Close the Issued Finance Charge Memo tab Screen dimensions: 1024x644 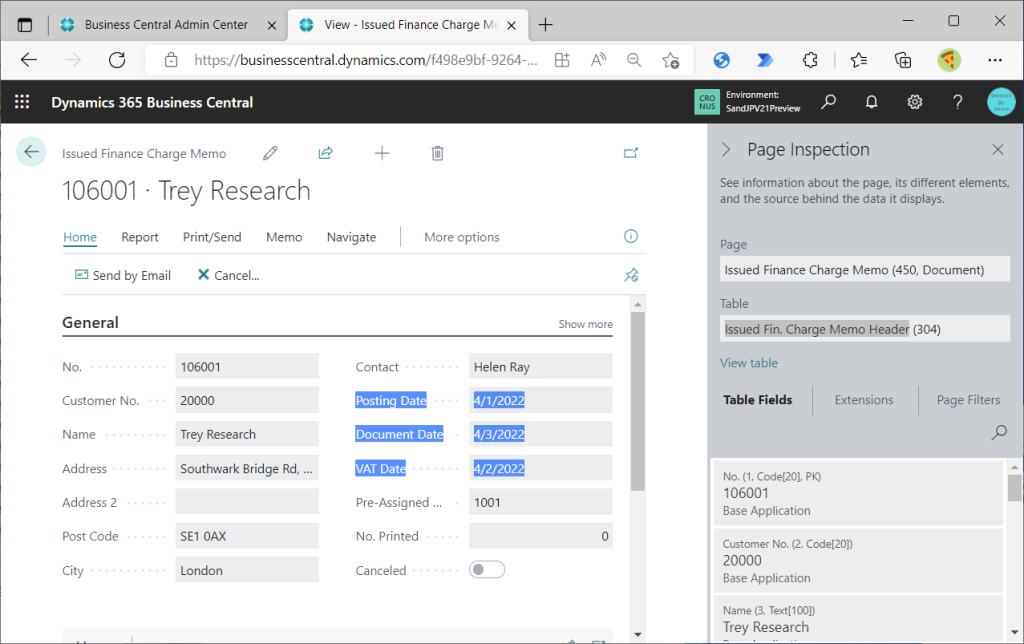(x=512, y=25)
